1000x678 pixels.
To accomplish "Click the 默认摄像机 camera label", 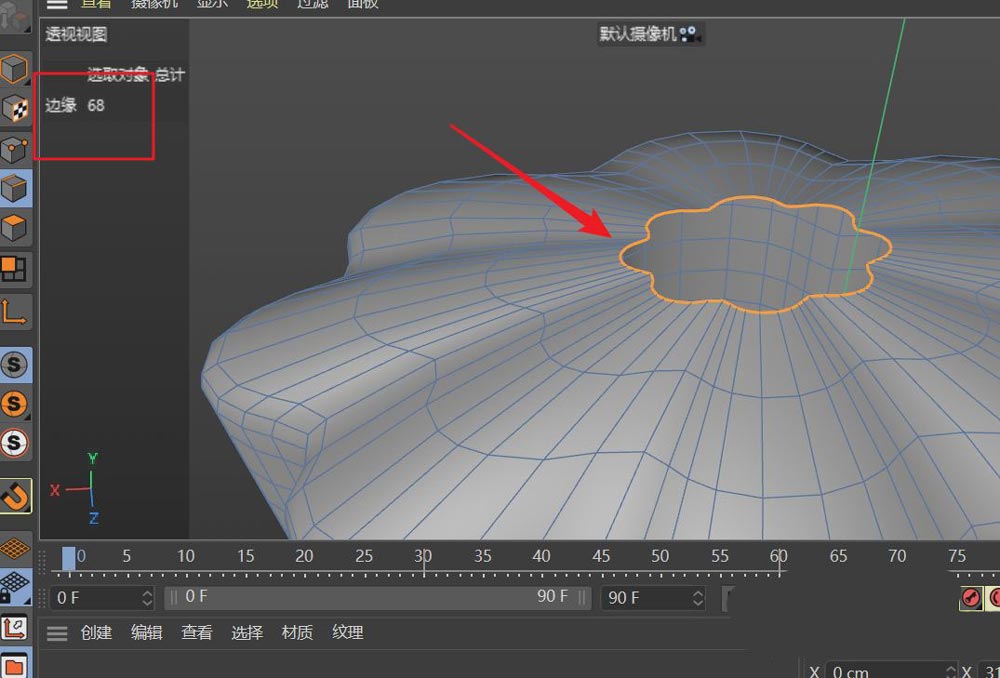I will [637, 34].
